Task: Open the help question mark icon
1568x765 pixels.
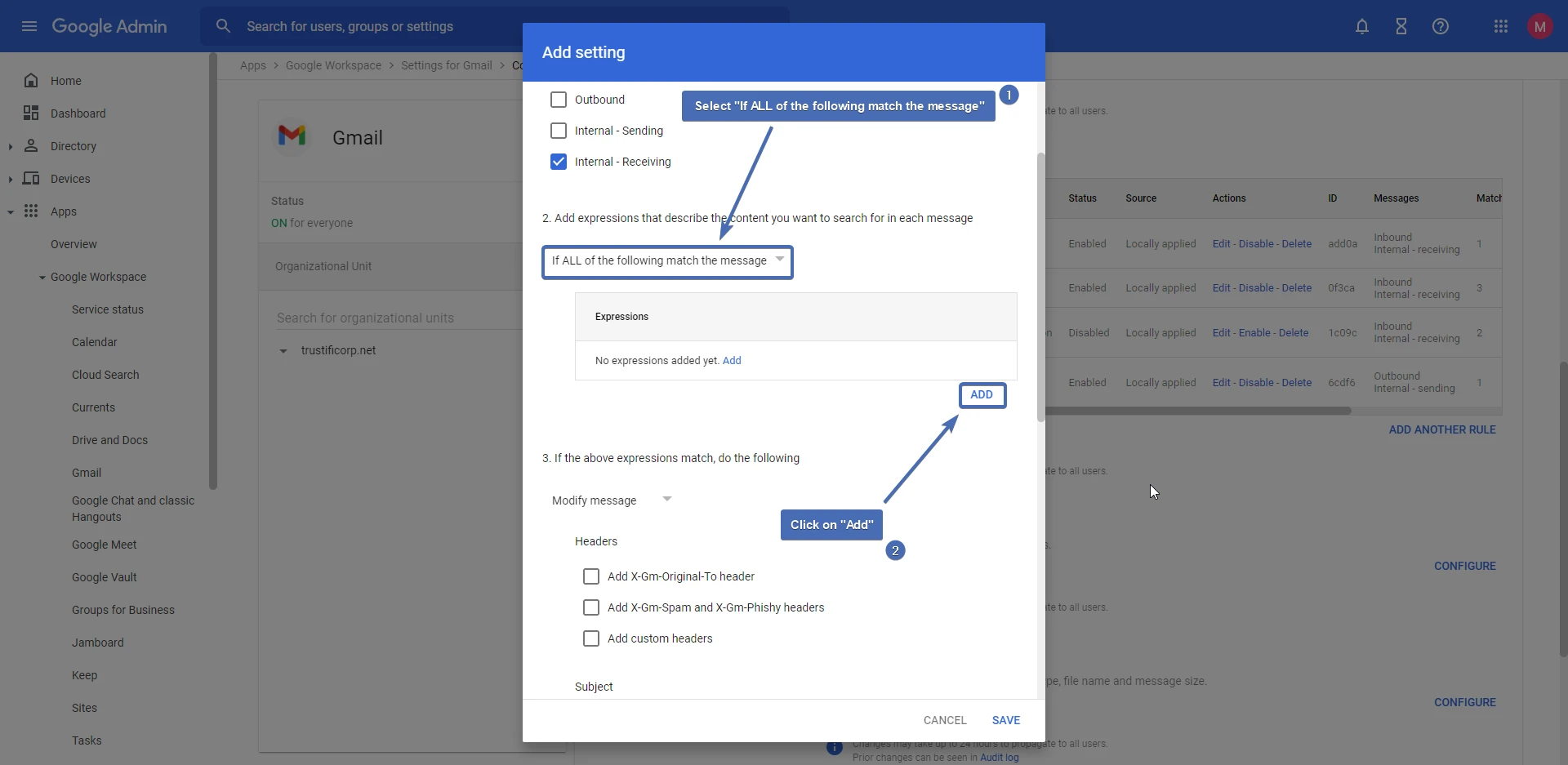Action: click(x=1440, y=26)
